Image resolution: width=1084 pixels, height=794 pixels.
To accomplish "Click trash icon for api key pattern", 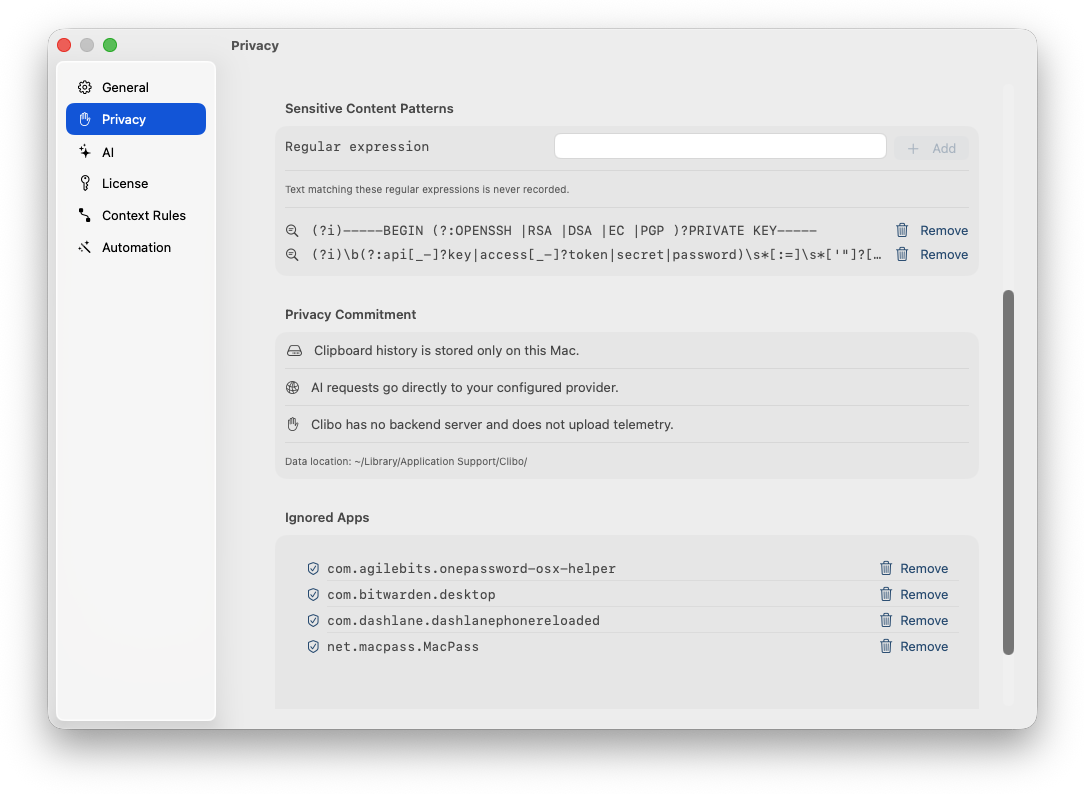I will click(902, 254).
